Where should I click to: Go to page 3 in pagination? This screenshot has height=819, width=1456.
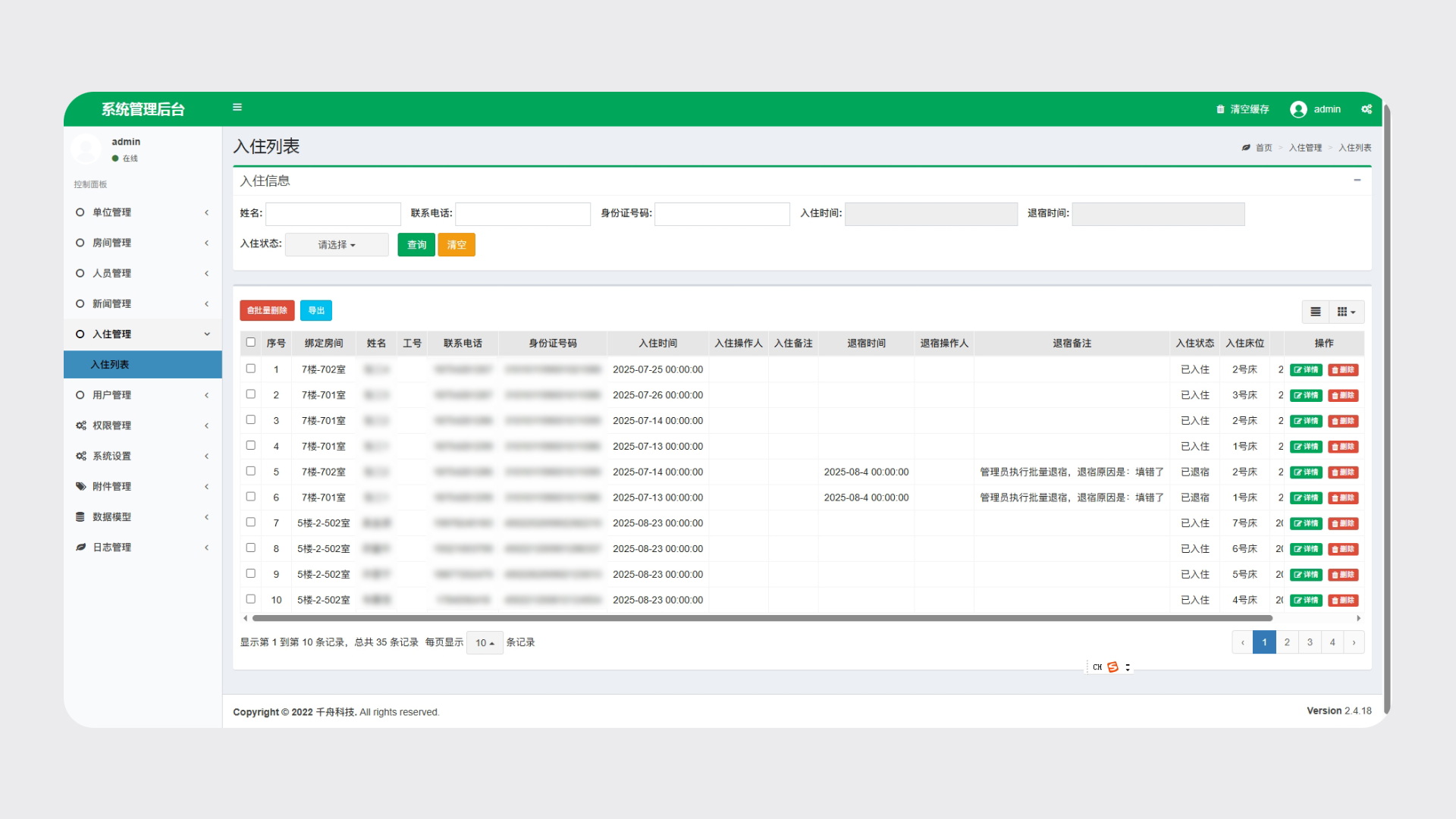1310,643
